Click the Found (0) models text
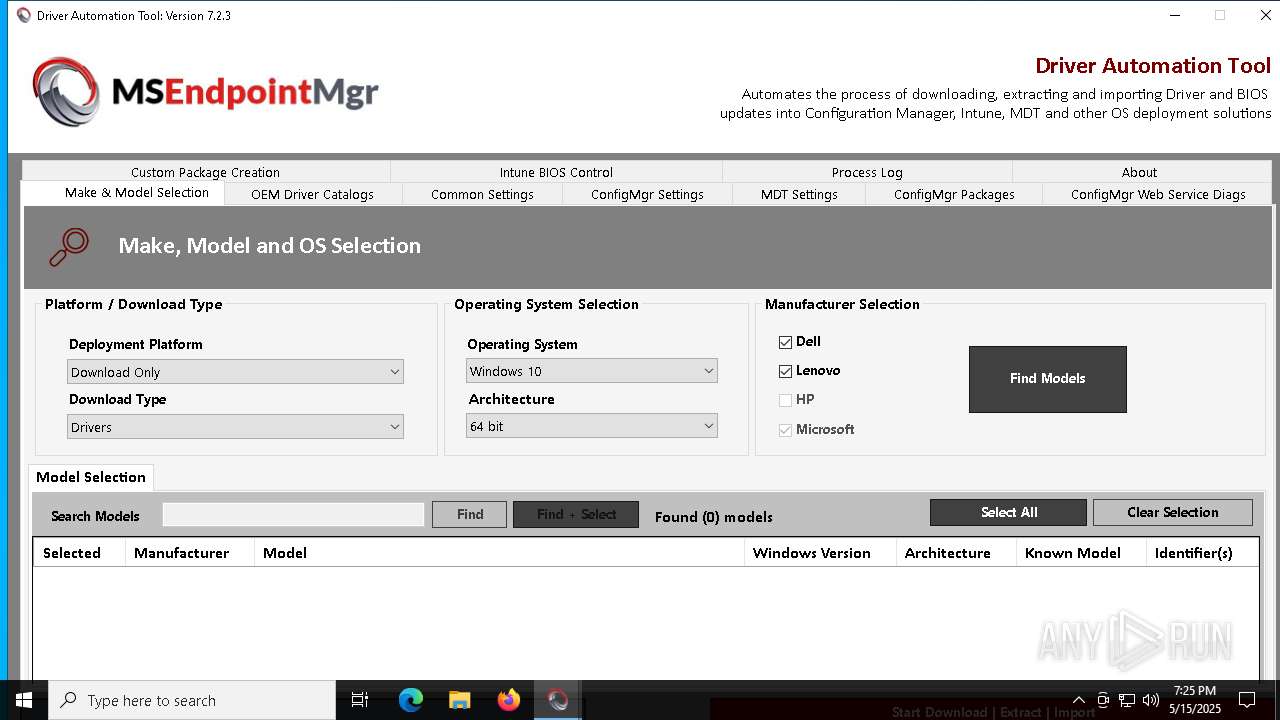This screenshot has width=1280, height=720. (x=714, y=517)
